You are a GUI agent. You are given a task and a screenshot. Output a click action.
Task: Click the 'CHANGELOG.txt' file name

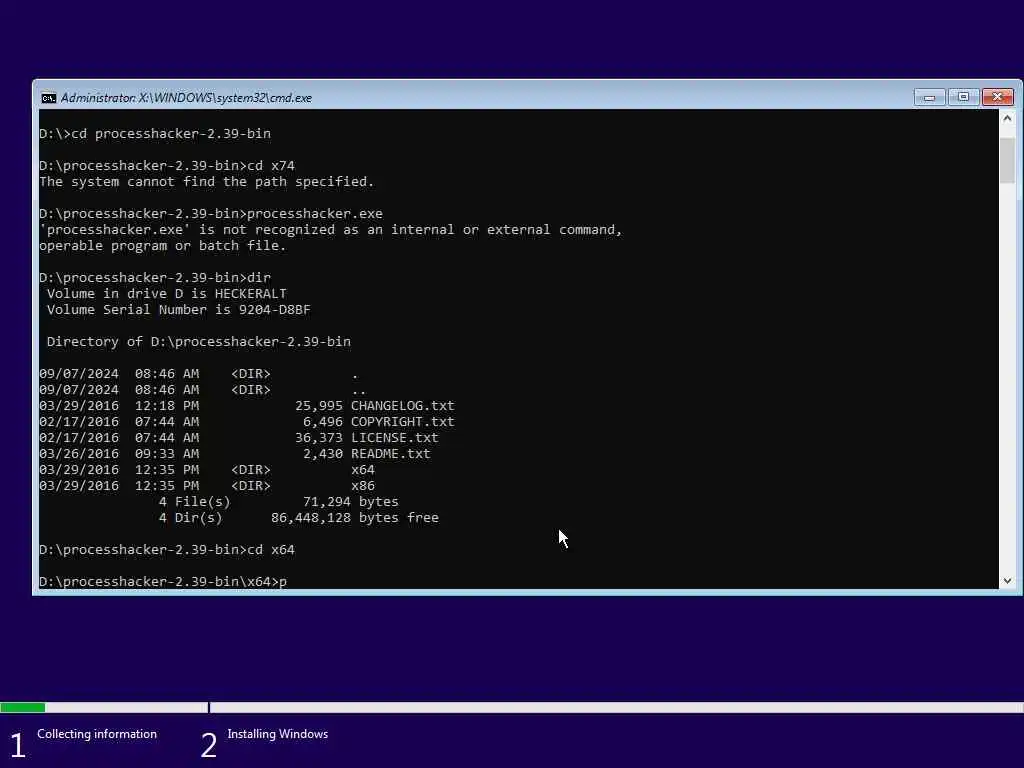coord(402,406)
